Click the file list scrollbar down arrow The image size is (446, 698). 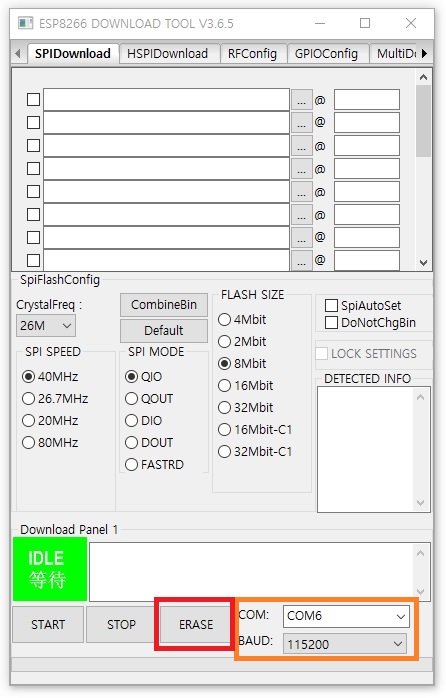point(423,263)
